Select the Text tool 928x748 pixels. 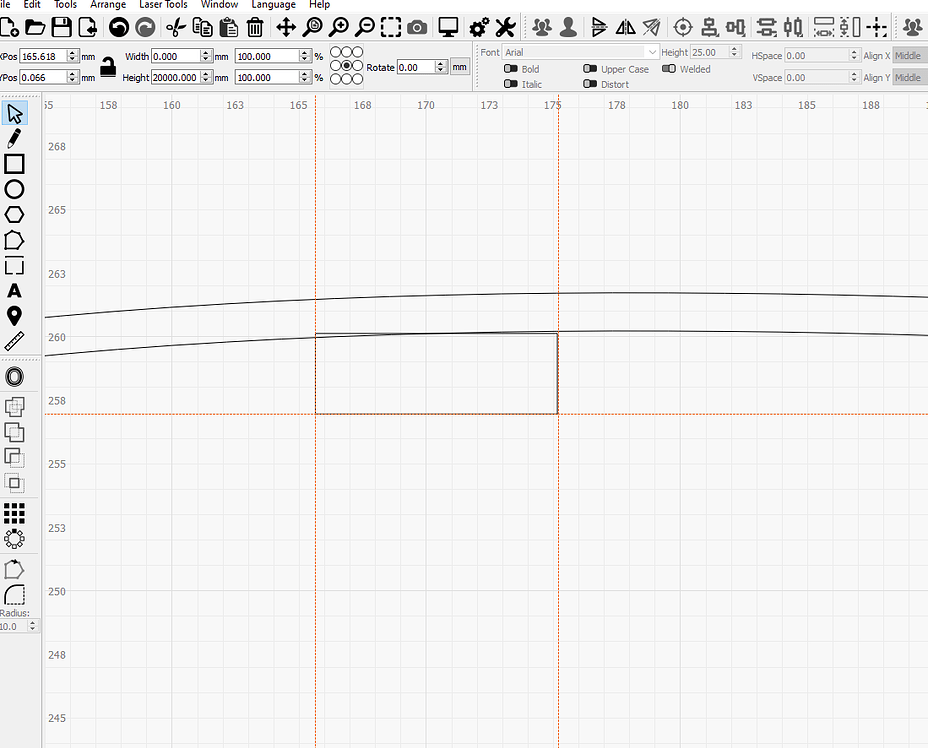click(x=14, y=291)
